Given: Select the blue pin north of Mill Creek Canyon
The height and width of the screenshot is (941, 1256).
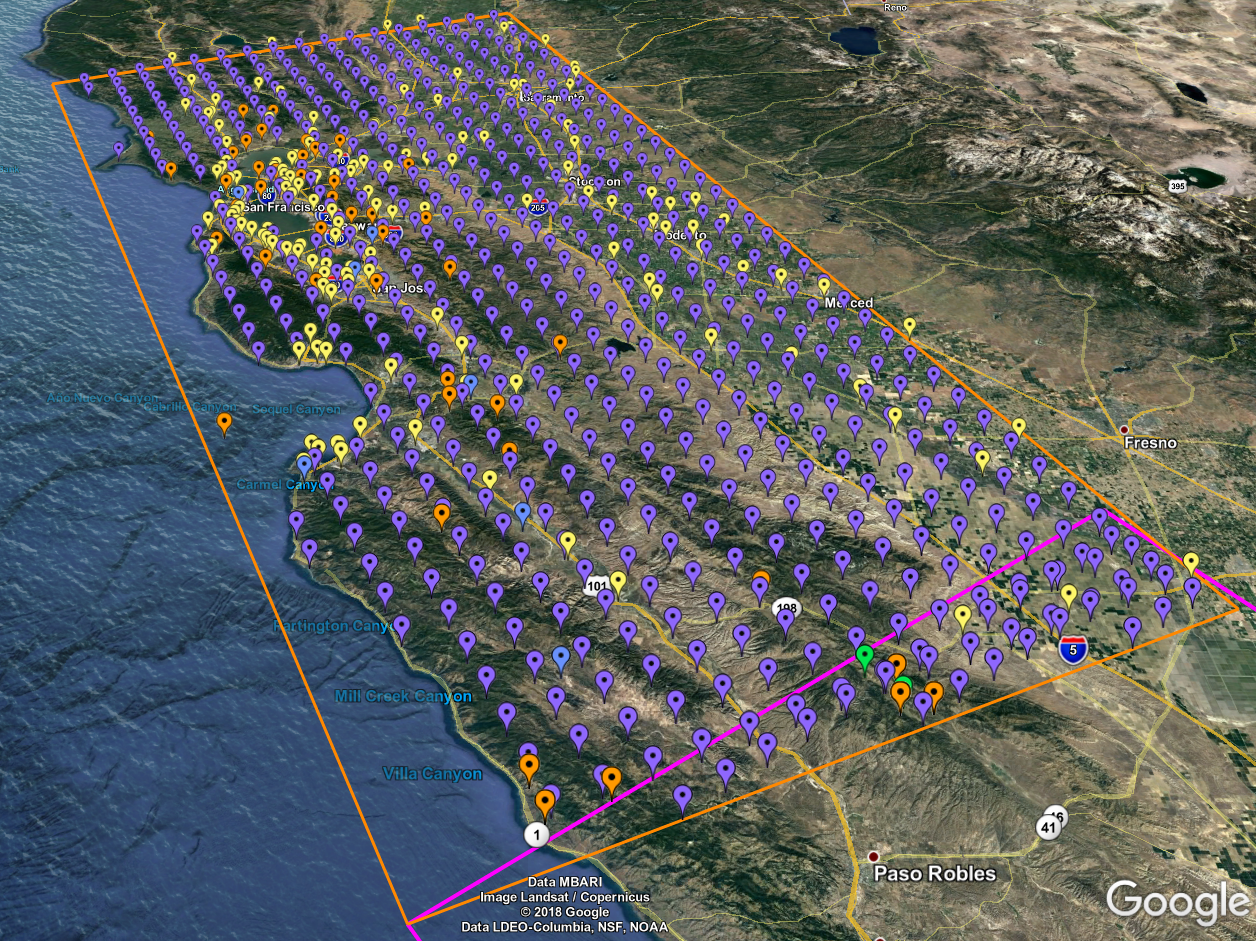Looking at the screenshot, I should [561, 655].
